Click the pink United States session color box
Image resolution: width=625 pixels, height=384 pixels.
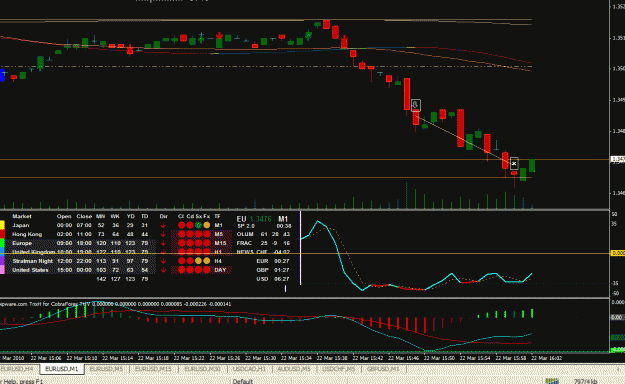point(2,270)
